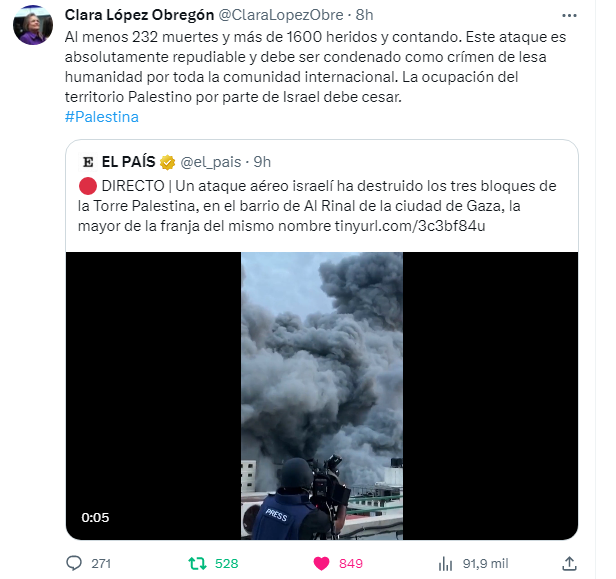Screen dimensions: 616x579
Task: Click the 0:05 video duration label
Action: point(95,517)
